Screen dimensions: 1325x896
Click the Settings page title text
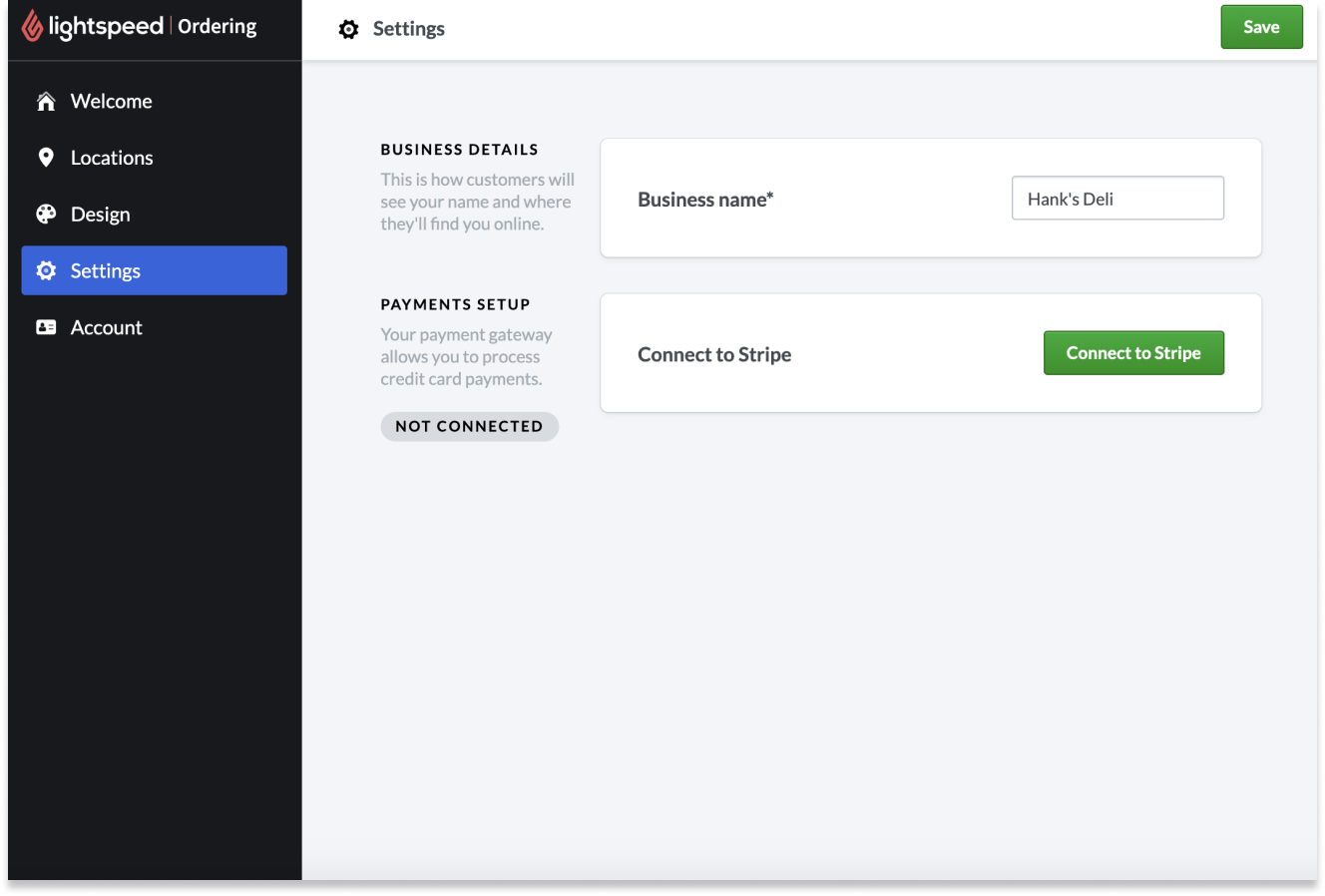[x=409, y=29]
